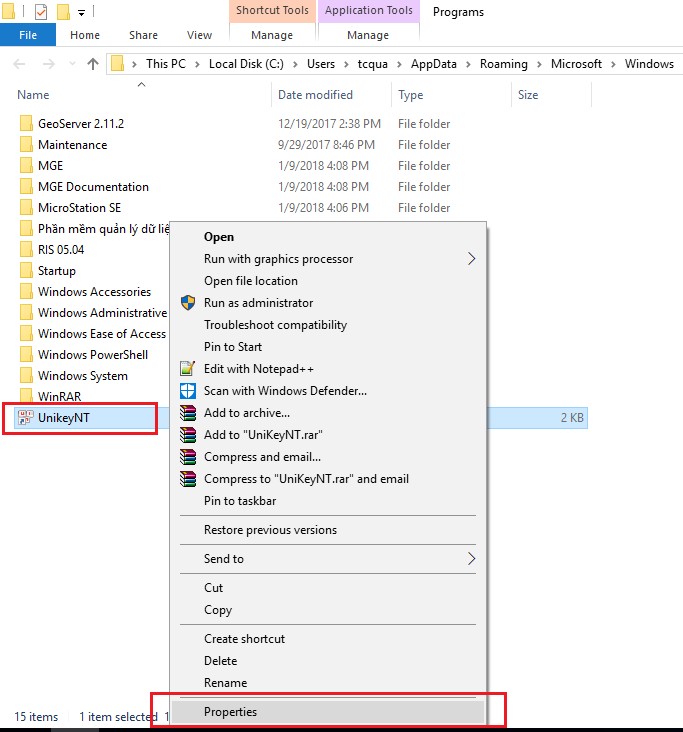The image size is (683, 732).
Task: Select the Windows Ease of Access folder
Action: coord(102,333)
